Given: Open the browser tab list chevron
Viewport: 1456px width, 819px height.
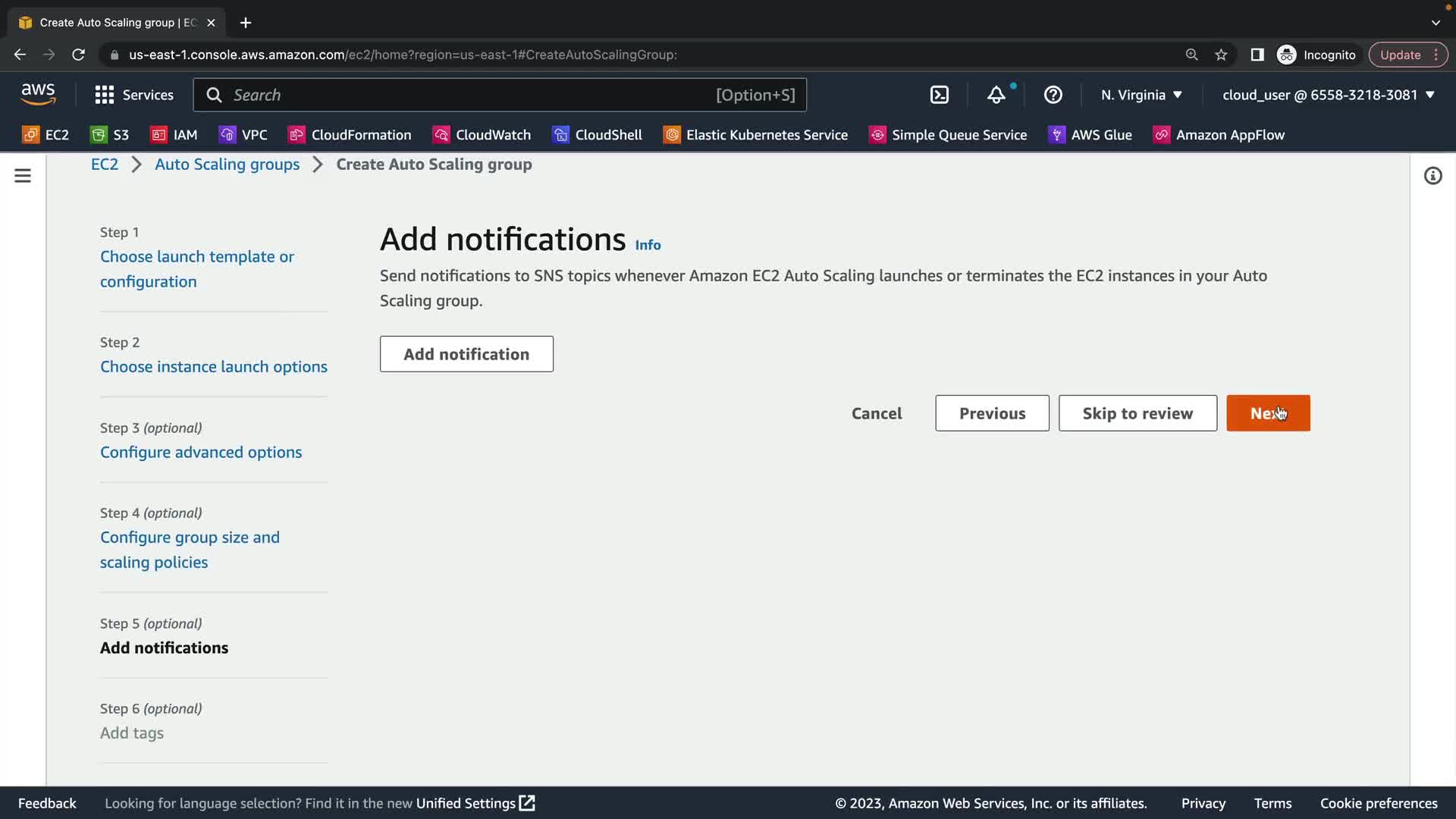Looking at the screenshot, I should [1435, 23].
